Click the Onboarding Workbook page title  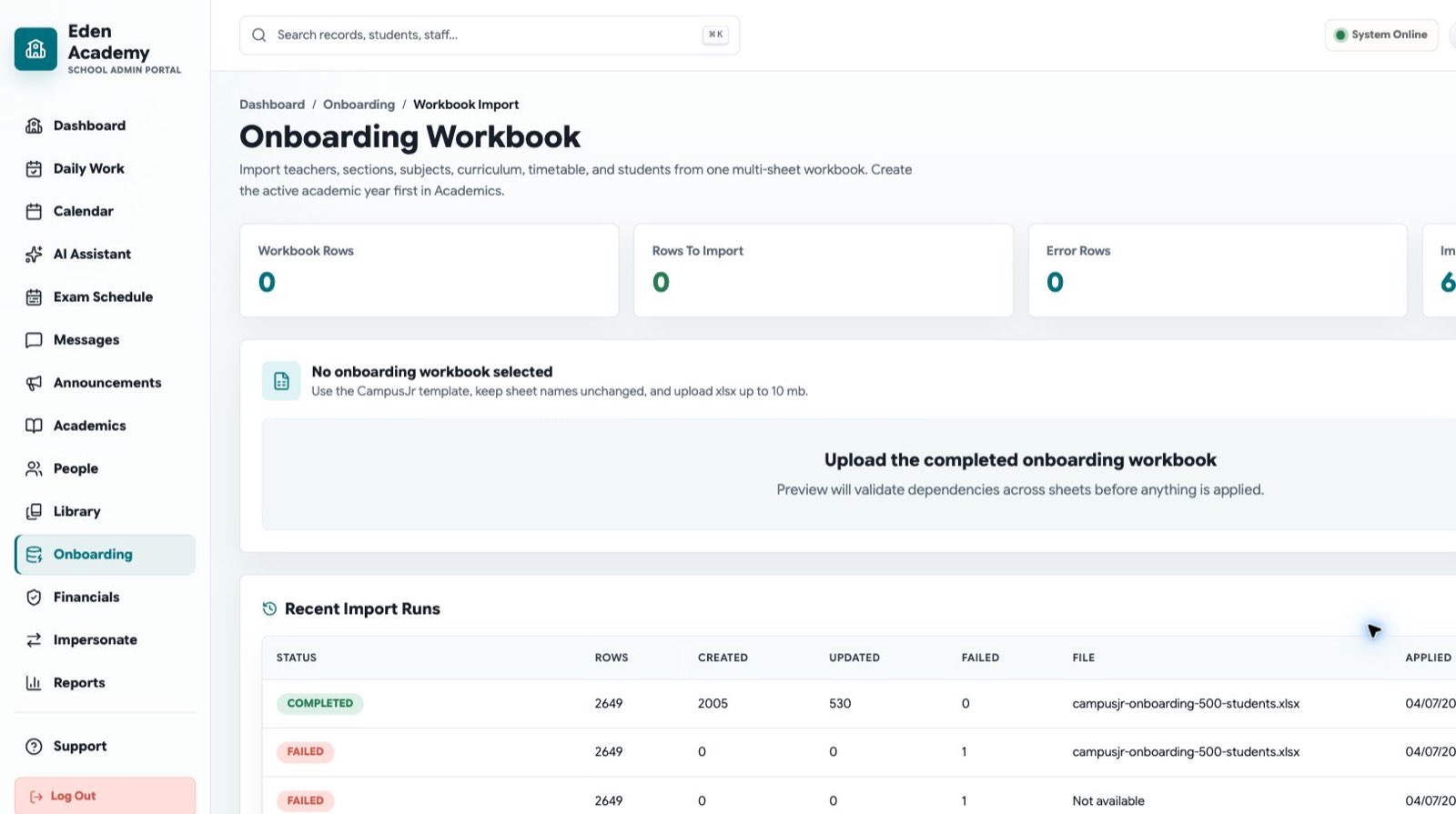click(409, 136)
